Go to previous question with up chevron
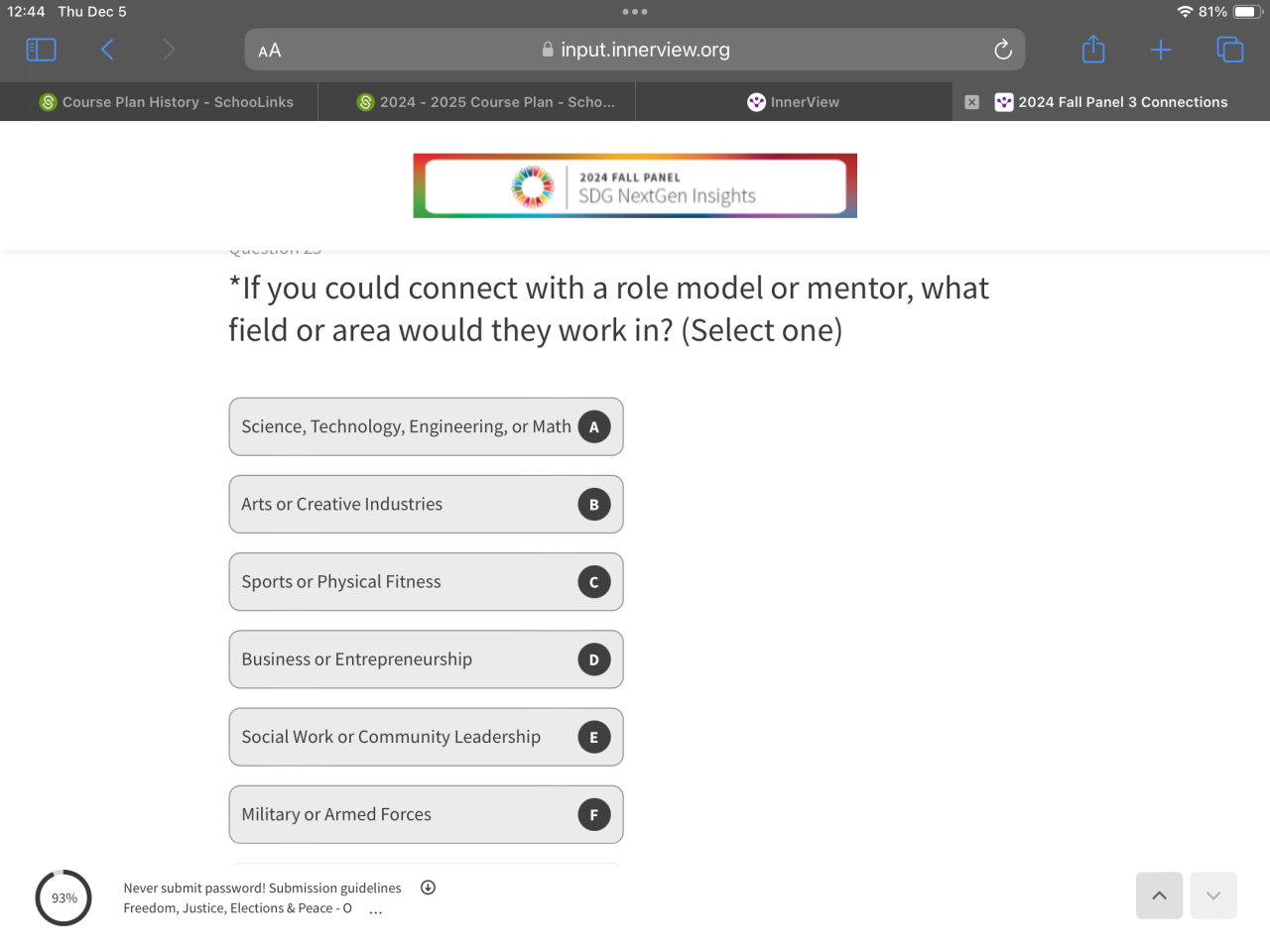Image resolution: width=1270 pixels, height=952 pixels. click(1159, 895)
